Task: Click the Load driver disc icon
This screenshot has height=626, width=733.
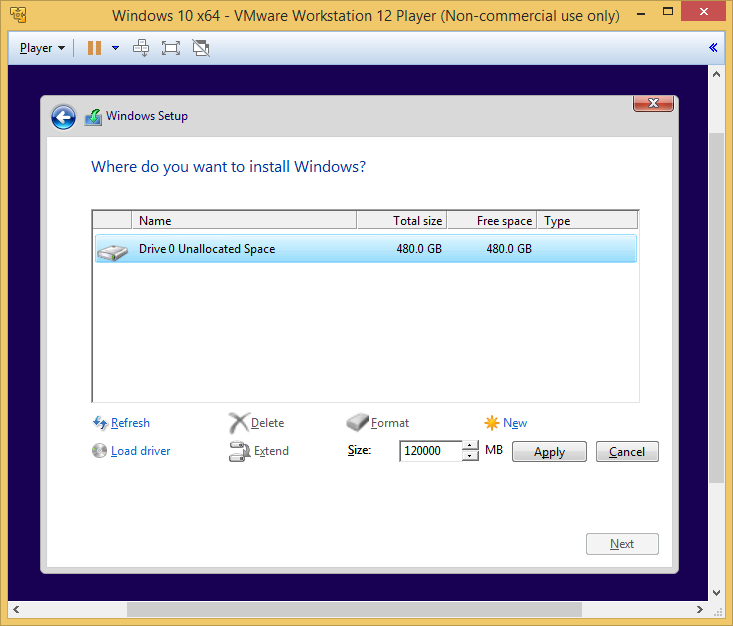Action: tap(99, 451)
